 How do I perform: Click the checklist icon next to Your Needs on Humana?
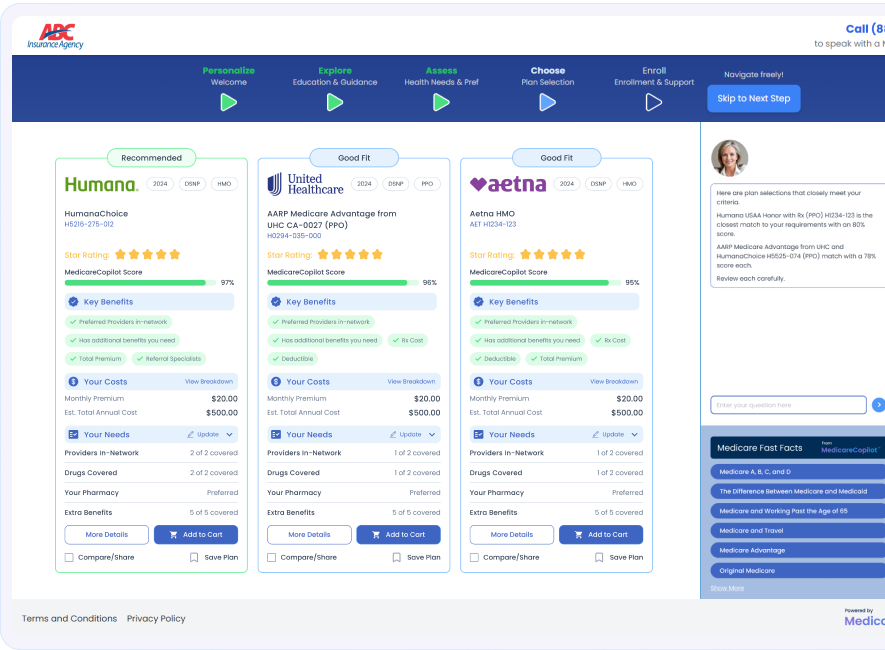(73, 435)
